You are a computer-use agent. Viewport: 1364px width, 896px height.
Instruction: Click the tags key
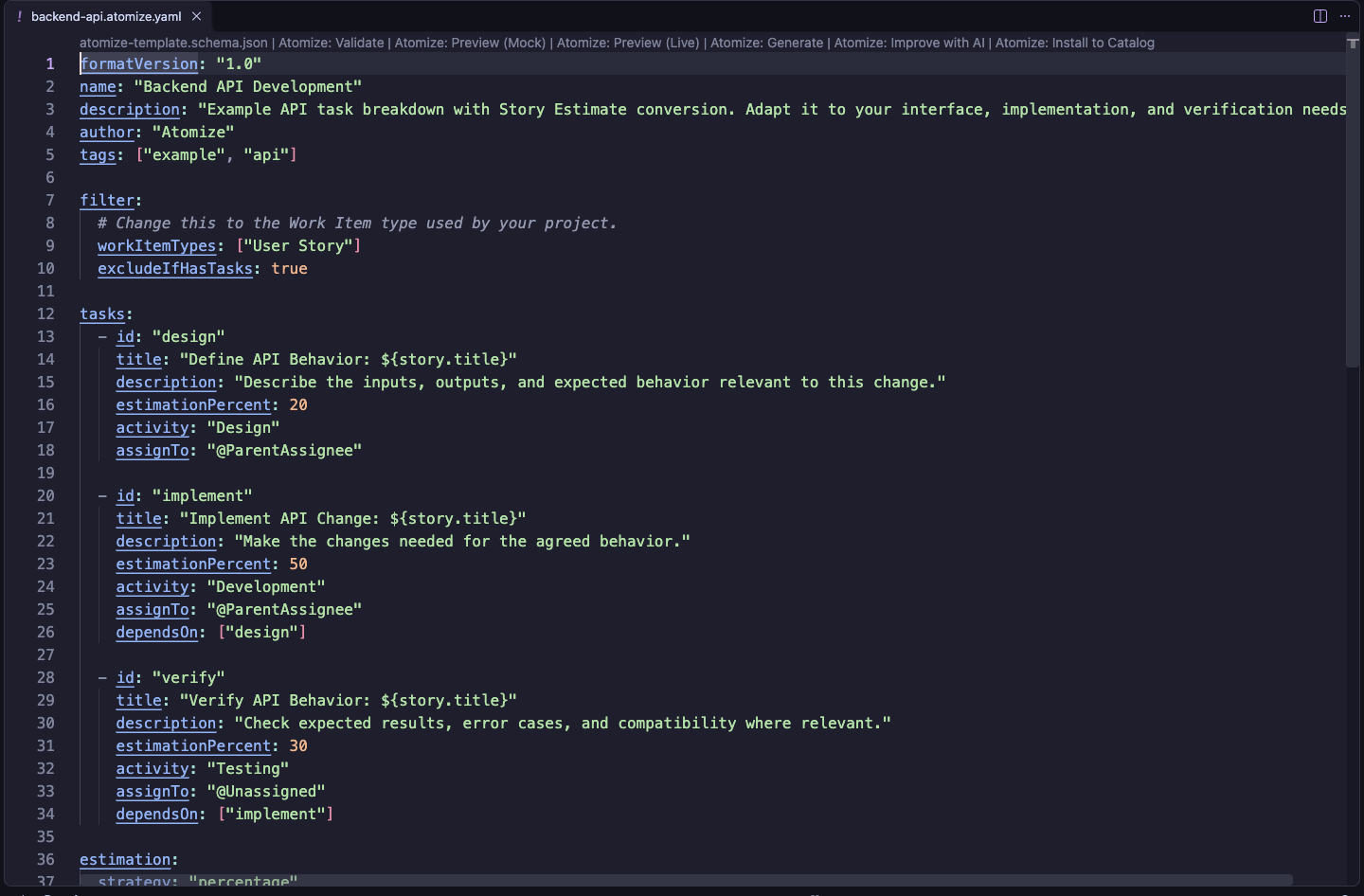(x=98, y=154)
